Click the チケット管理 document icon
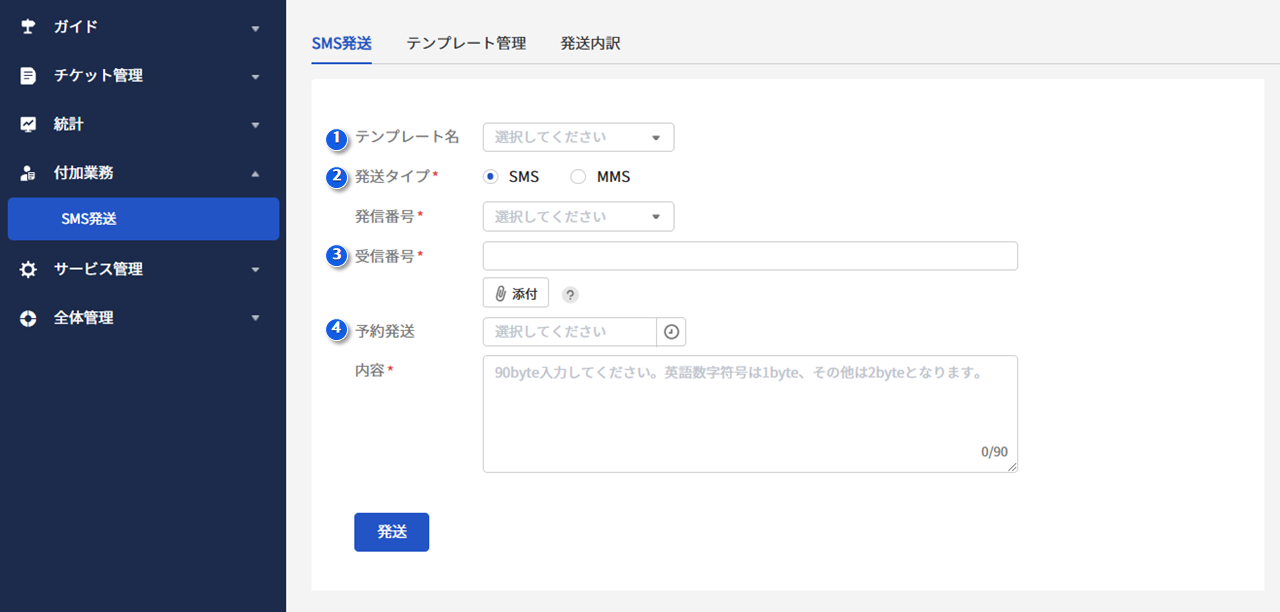This screenshot has height=612, width=1280. pyautogui.click(x=28, y=76)
